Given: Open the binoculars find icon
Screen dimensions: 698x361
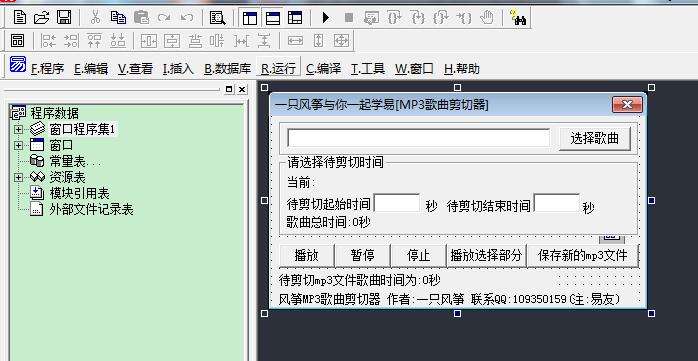Looking at the screenshot, I should click(x=518, y=18).
